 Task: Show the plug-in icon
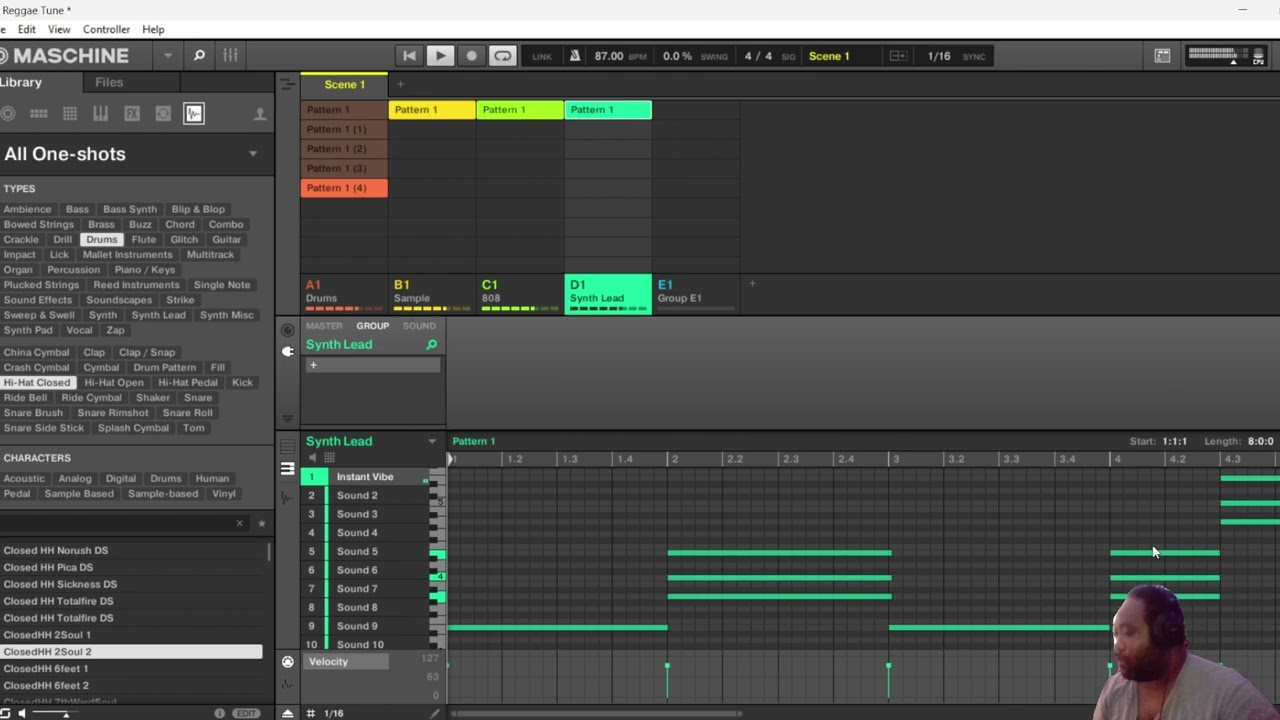[288, 351]
